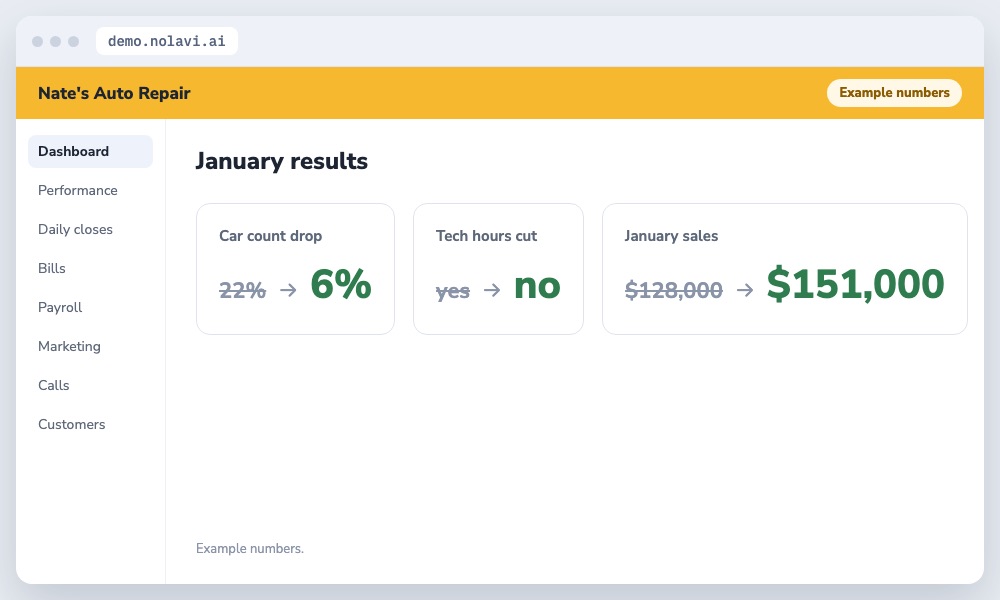Click the 6% car count value
This screenshot has width=1000, height=600.
pyautogui.click(x=341, y=284)
